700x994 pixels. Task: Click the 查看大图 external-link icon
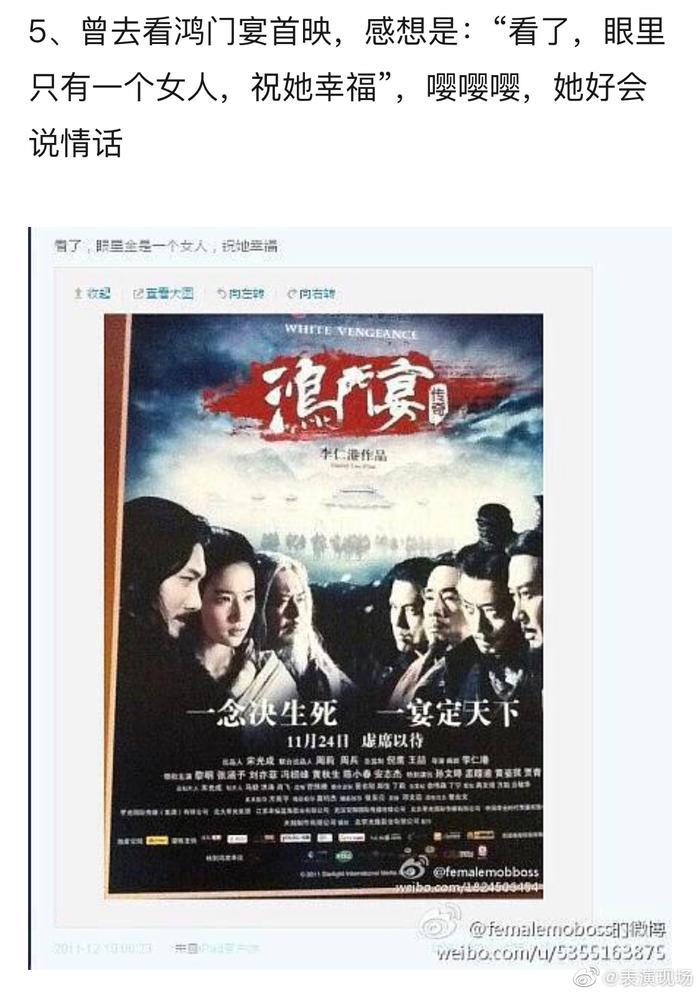click(138, 294)
